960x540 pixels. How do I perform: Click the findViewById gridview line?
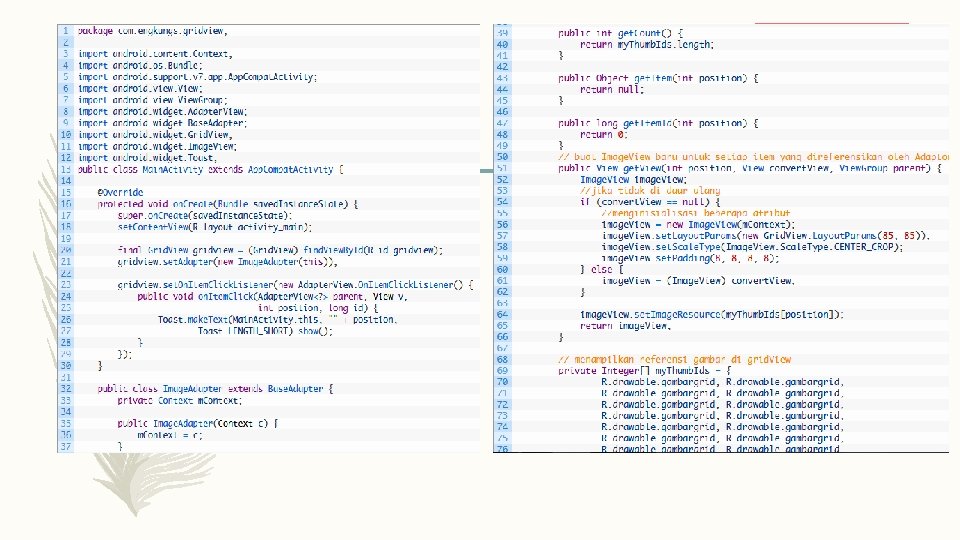[280, 250]
